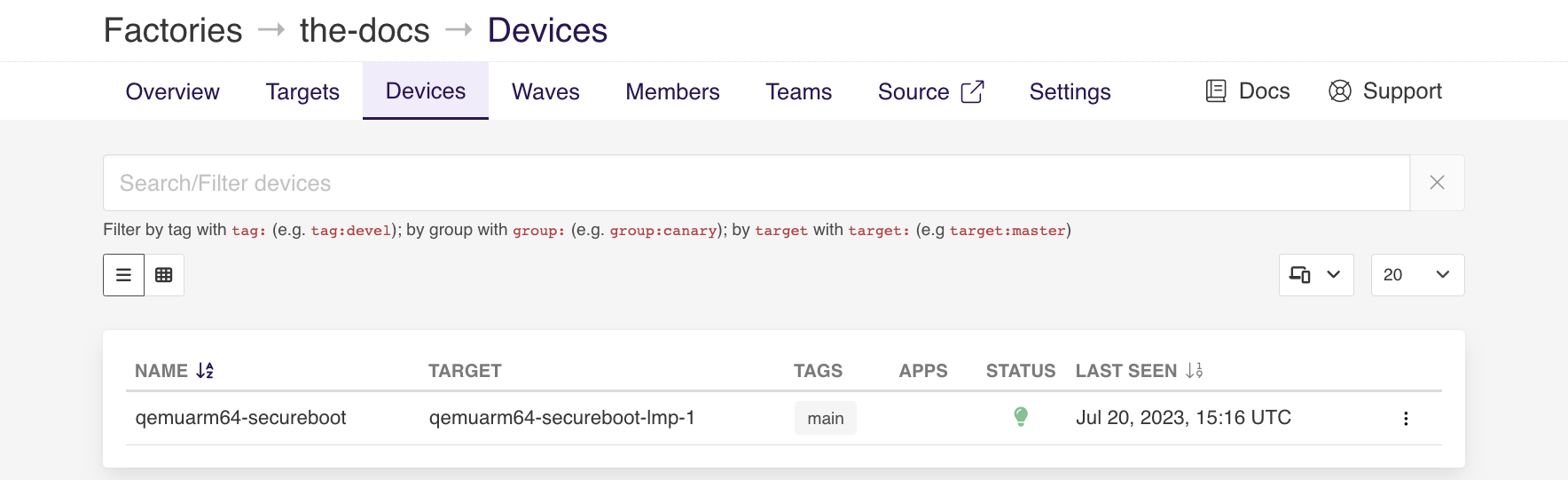1568x480 pixels.
Task: Switch to the Waves tab
Action: point(545,92)
